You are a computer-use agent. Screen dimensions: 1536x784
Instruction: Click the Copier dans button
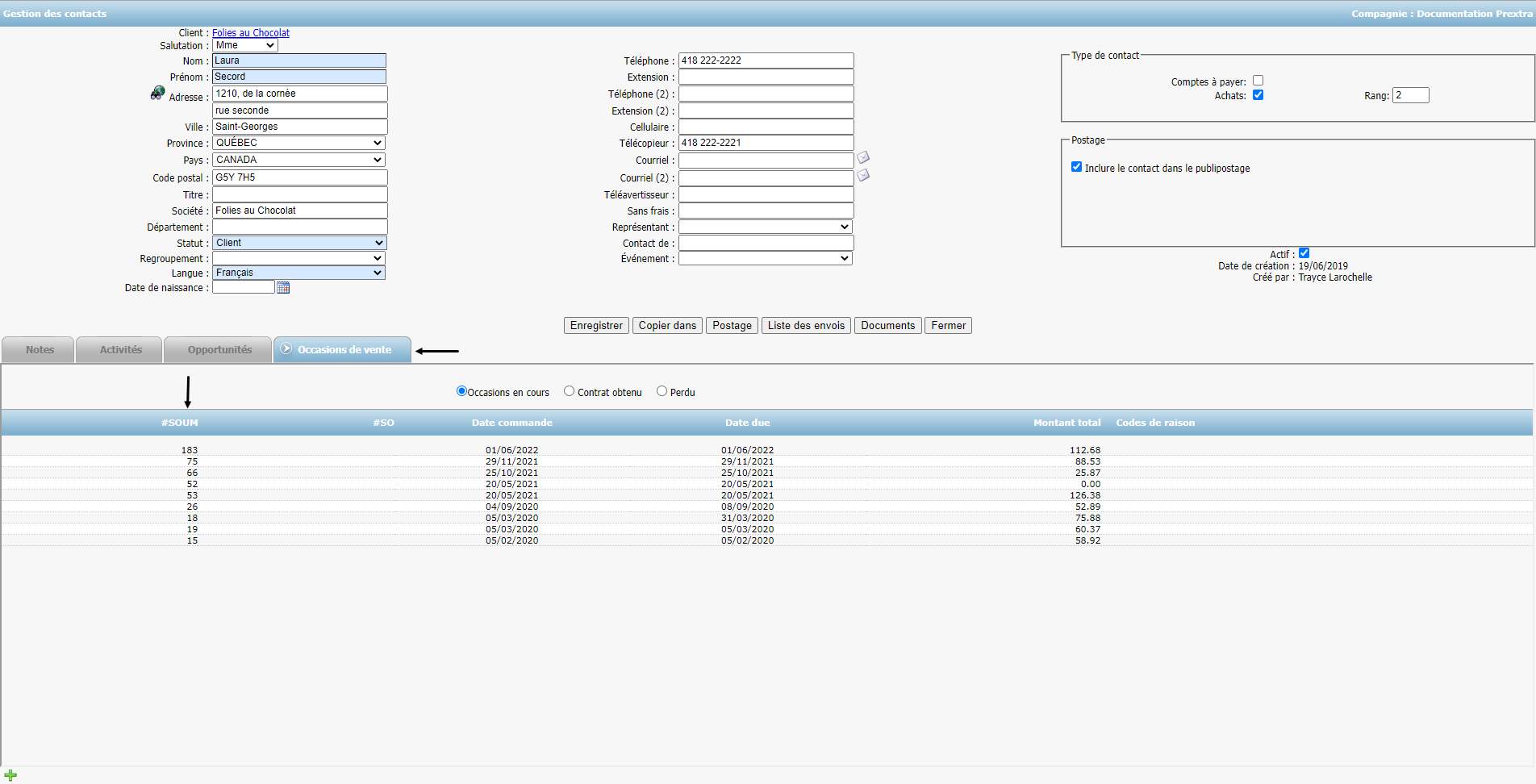[667, 326]
